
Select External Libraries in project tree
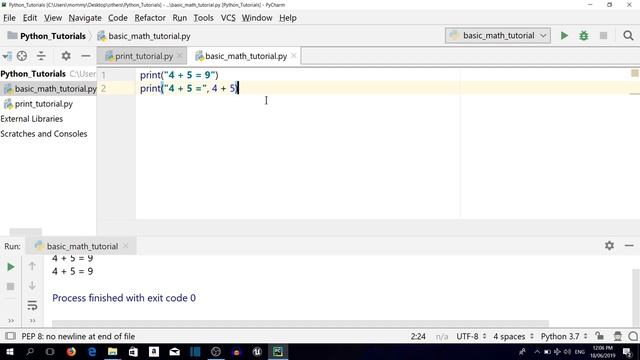[x=32, y=119]
